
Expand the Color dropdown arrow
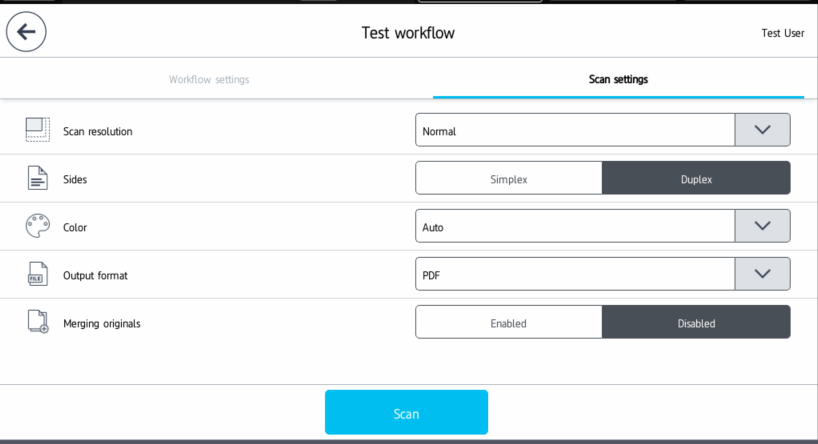click(762, 227)
